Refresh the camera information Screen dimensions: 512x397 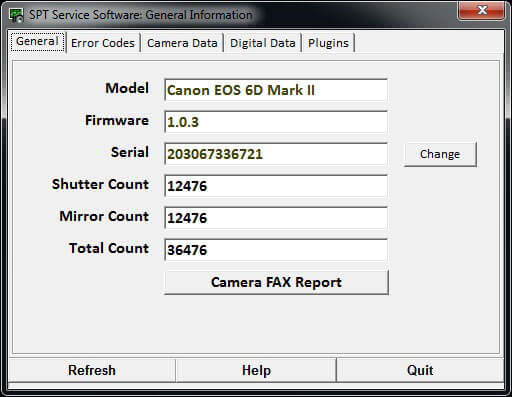click(x=92, y=370)
